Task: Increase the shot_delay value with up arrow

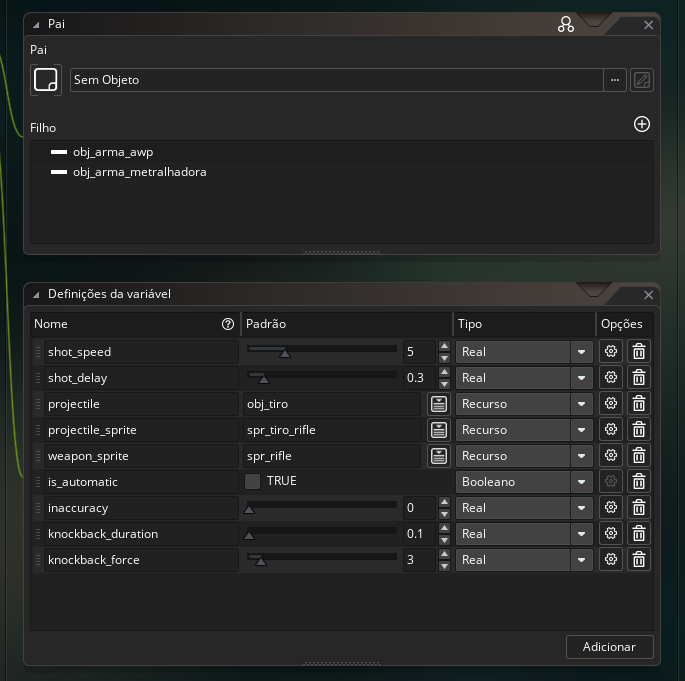Action: click(x=444, y=372)
